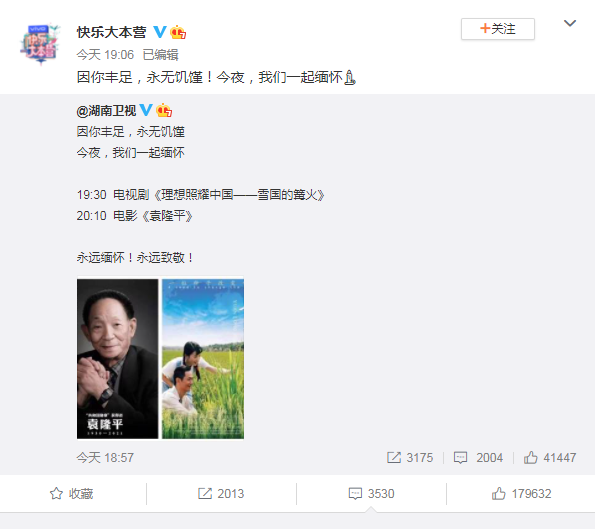Open the 快乐大本营 profile avatar
Viewport: 595px width, 529px height.
click(x=40, y=44)
